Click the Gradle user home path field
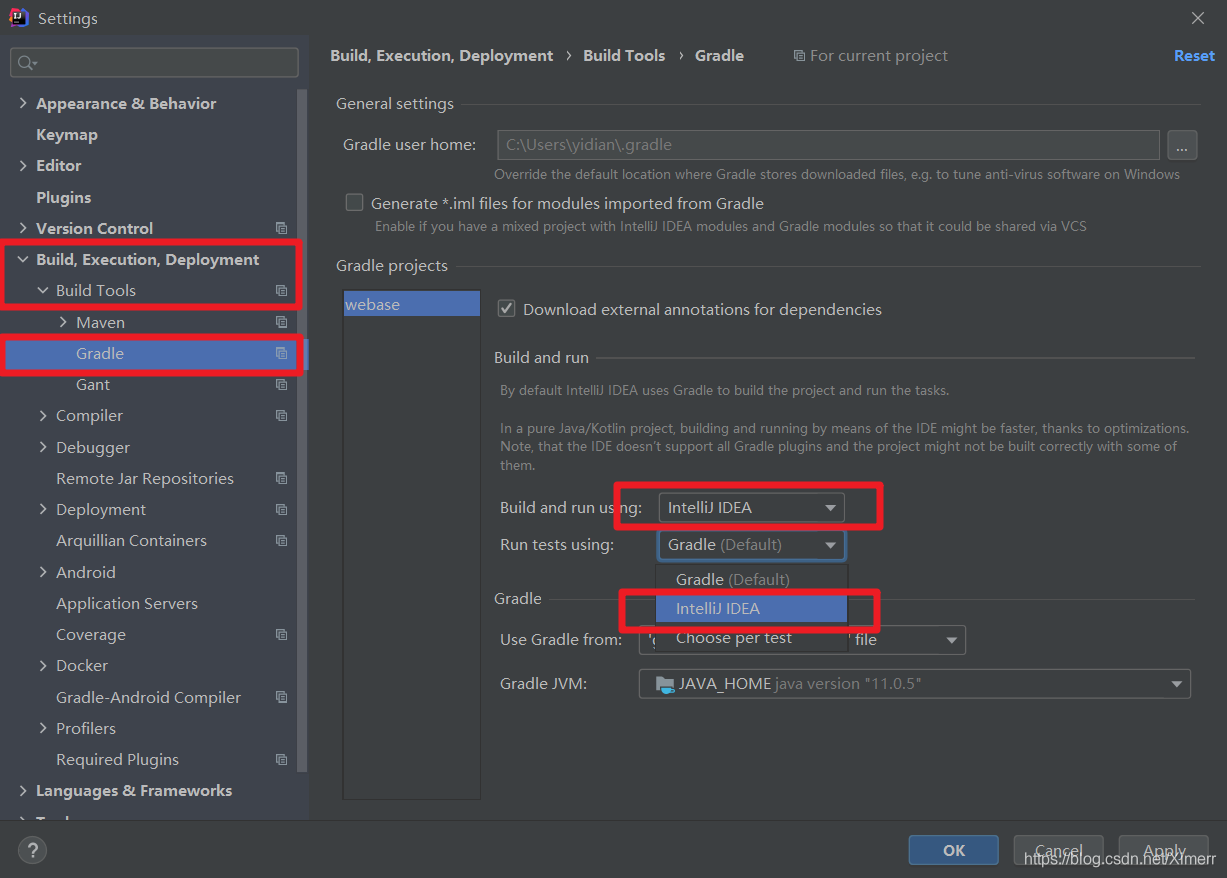Screen dimensions: 1227x878 point(828,145)
